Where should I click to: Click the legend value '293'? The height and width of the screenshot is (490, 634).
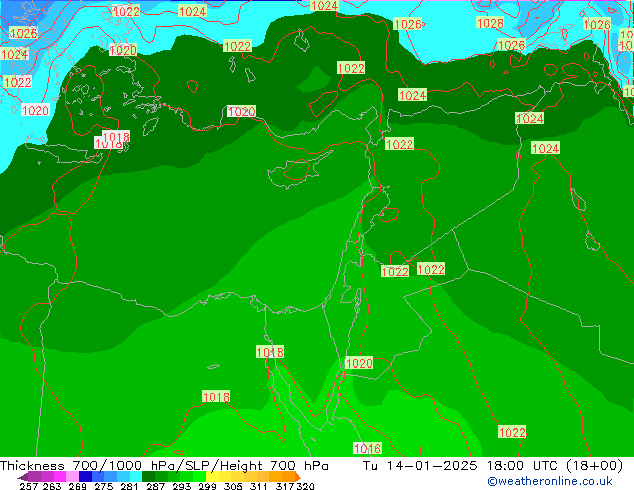click(x=182, y=486)
